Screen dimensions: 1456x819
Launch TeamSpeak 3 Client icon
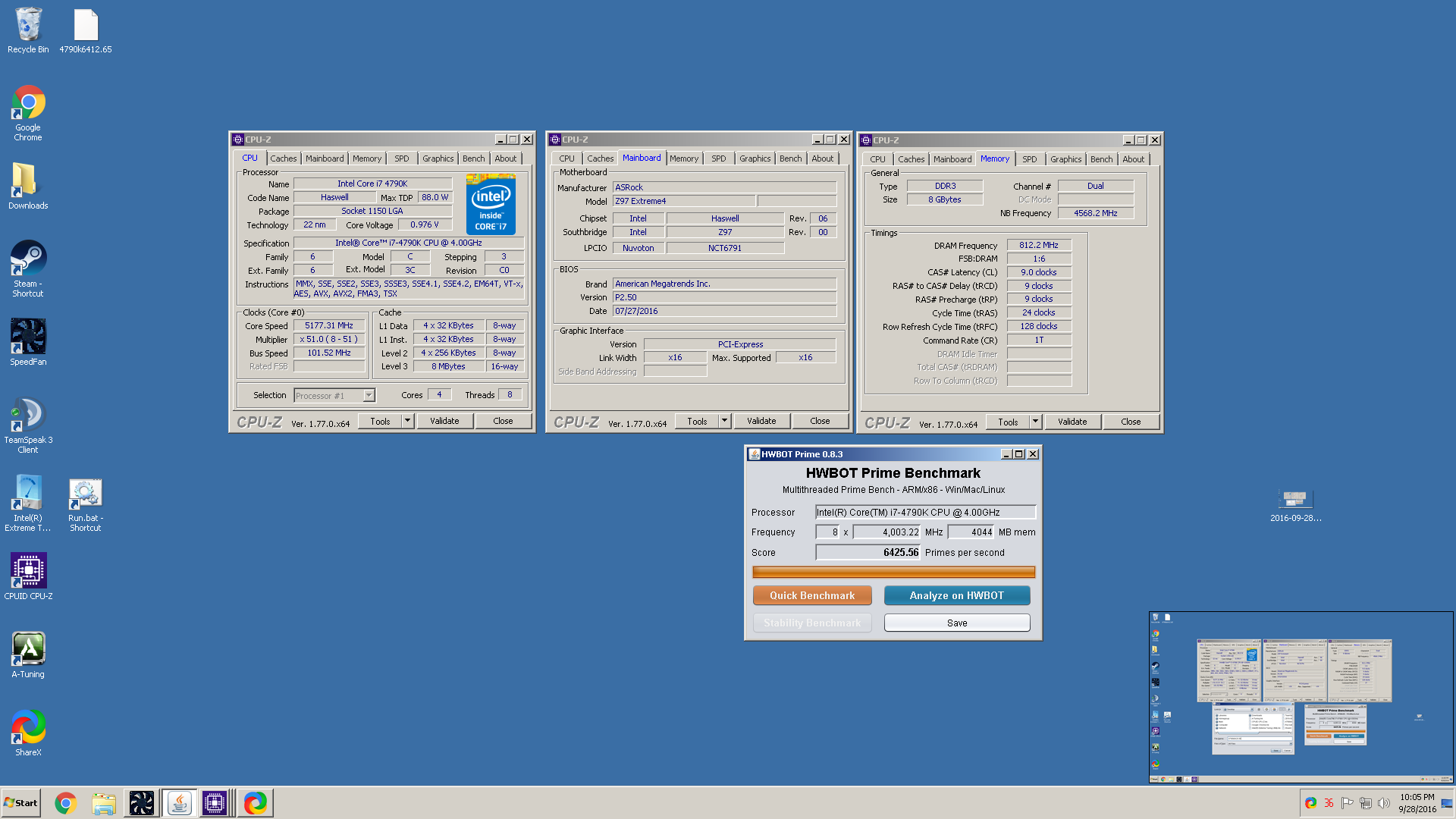28,425
